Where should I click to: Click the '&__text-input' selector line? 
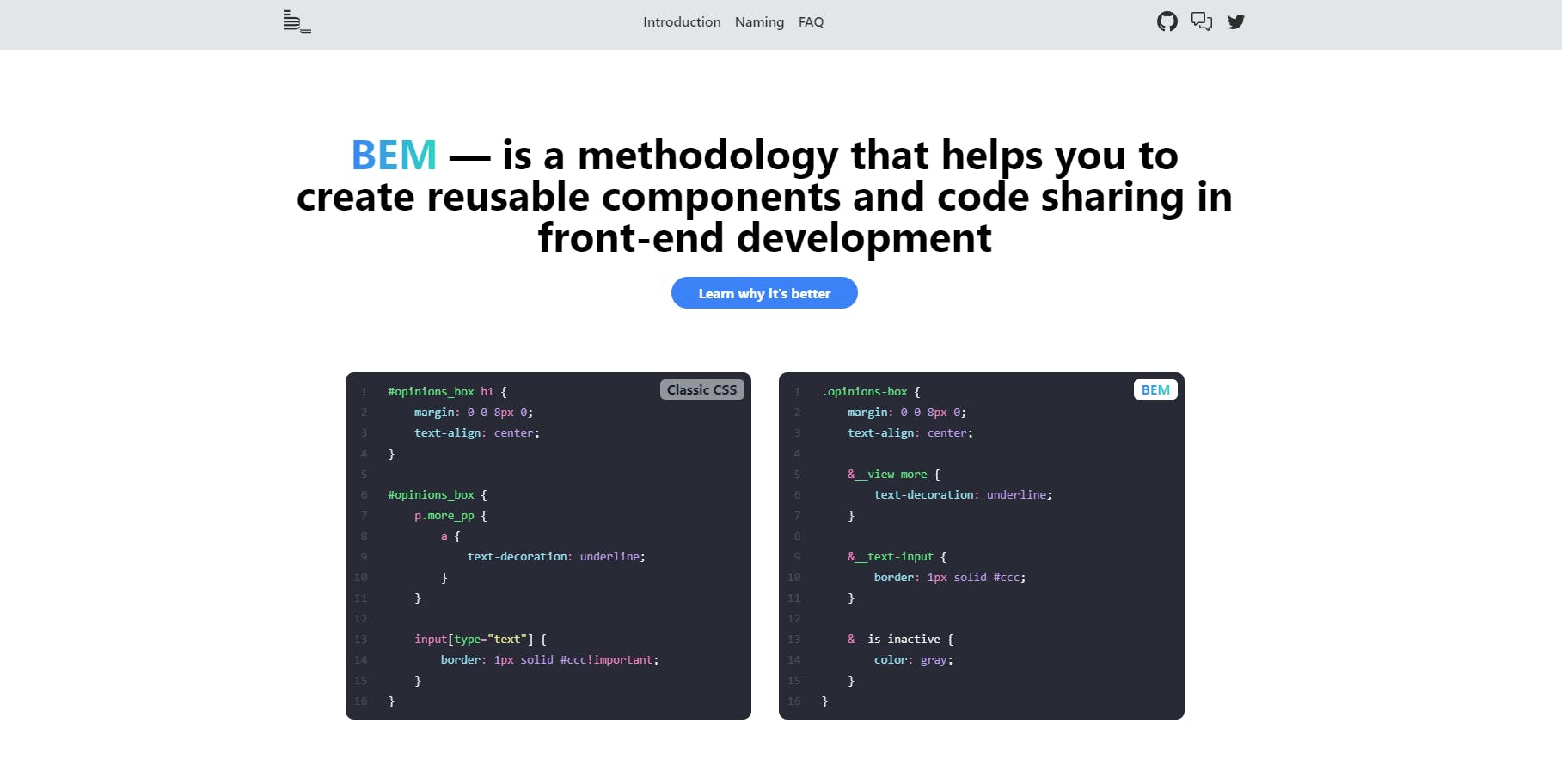[x=897, y=557]
